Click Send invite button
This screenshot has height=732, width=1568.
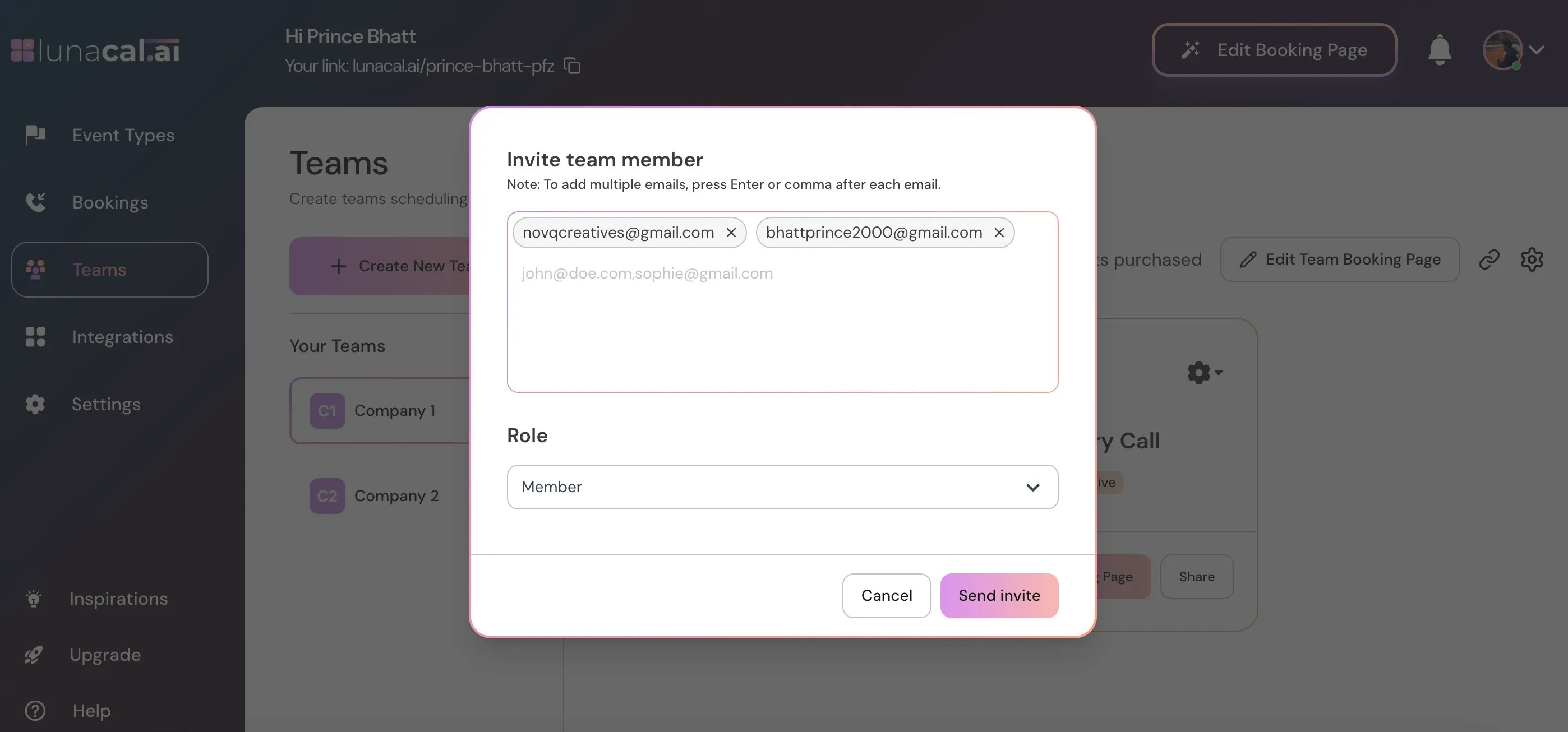click(999, 596)
